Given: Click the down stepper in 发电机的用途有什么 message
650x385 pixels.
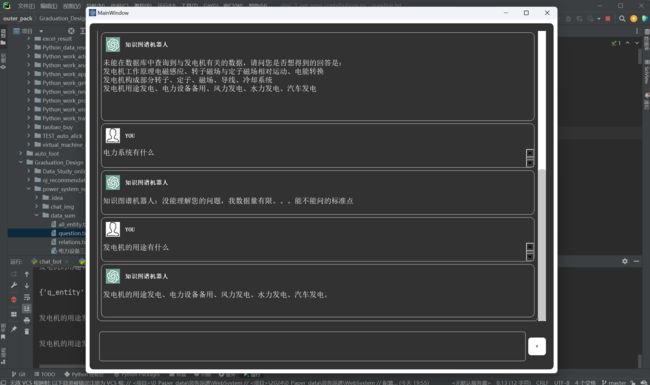Looking at the screenshot, I should tap(530, 257).
